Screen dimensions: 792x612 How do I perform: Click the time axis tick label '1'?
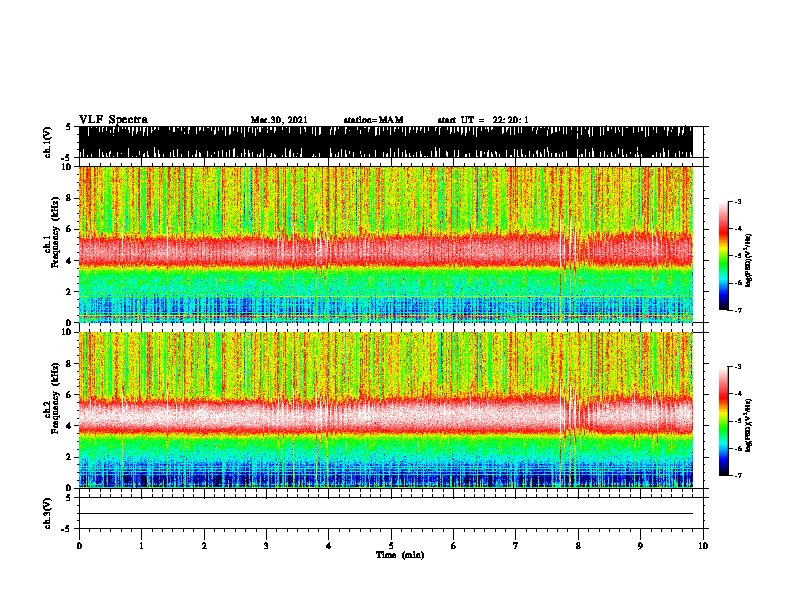(x=141, y=546)
